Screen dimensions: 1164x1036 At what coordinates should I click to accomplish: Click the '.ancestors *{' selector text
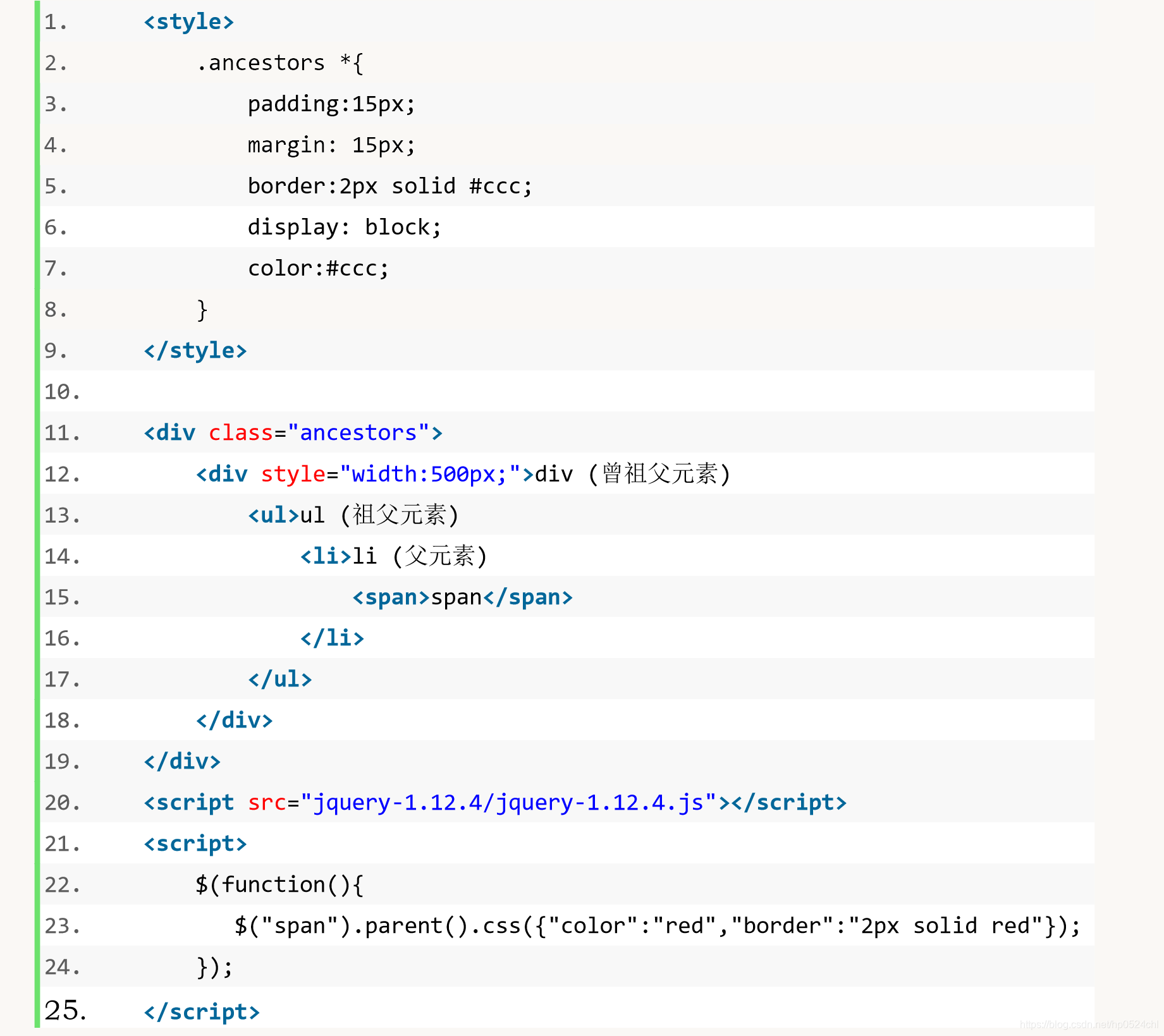pyautogui.click(x=279, y=63)
